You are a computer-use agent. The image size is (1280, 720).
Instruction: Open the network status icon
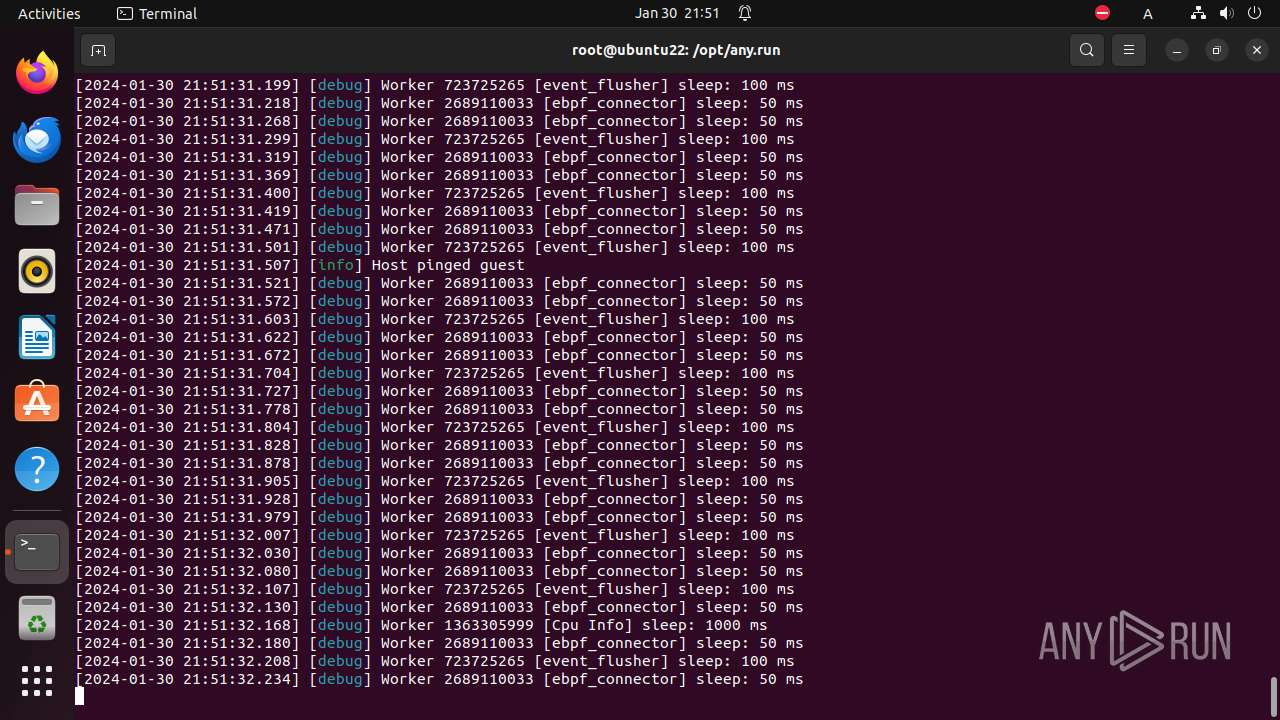(1198, 13)
